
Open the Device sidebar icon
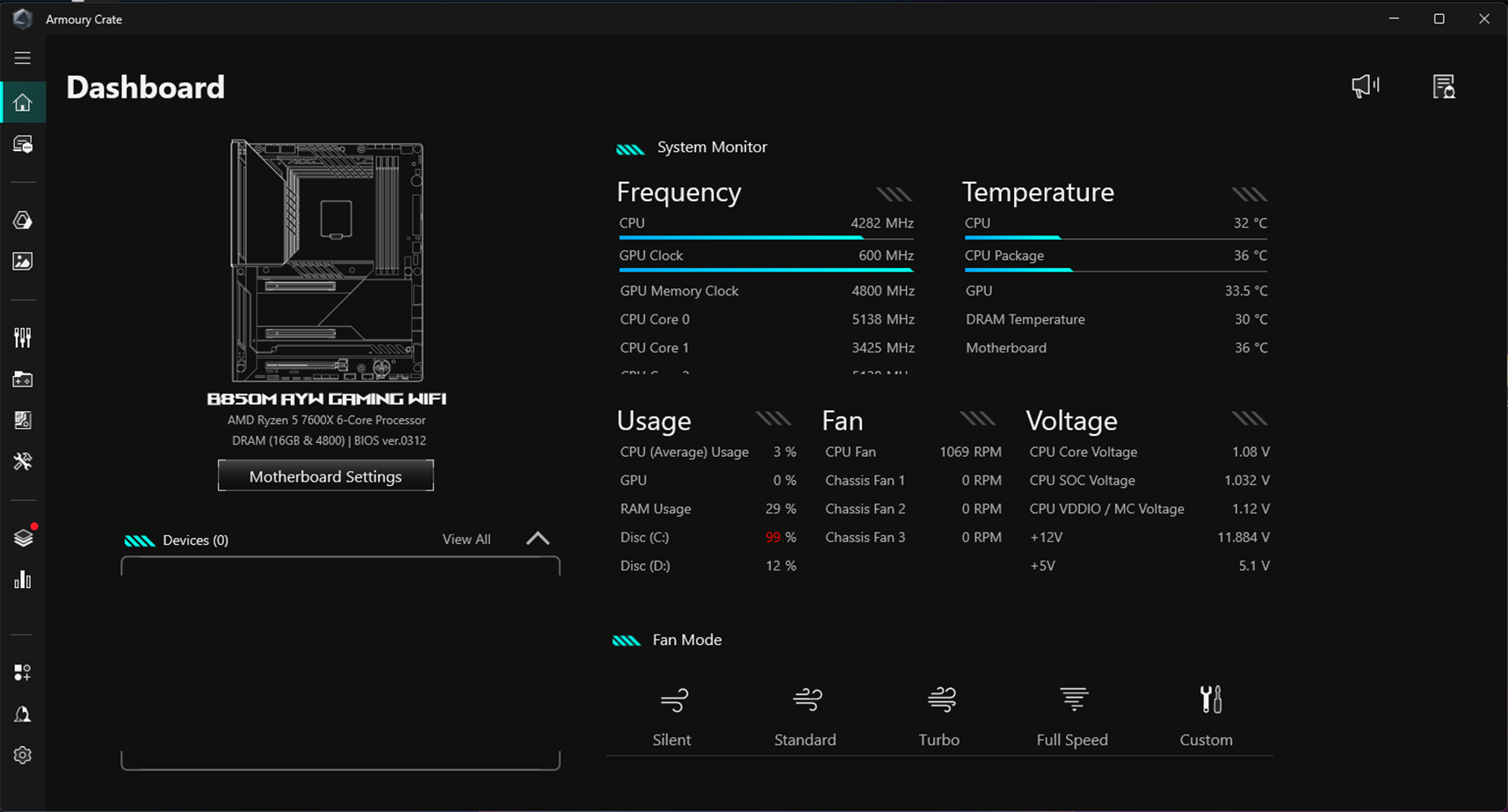point(23,144)
